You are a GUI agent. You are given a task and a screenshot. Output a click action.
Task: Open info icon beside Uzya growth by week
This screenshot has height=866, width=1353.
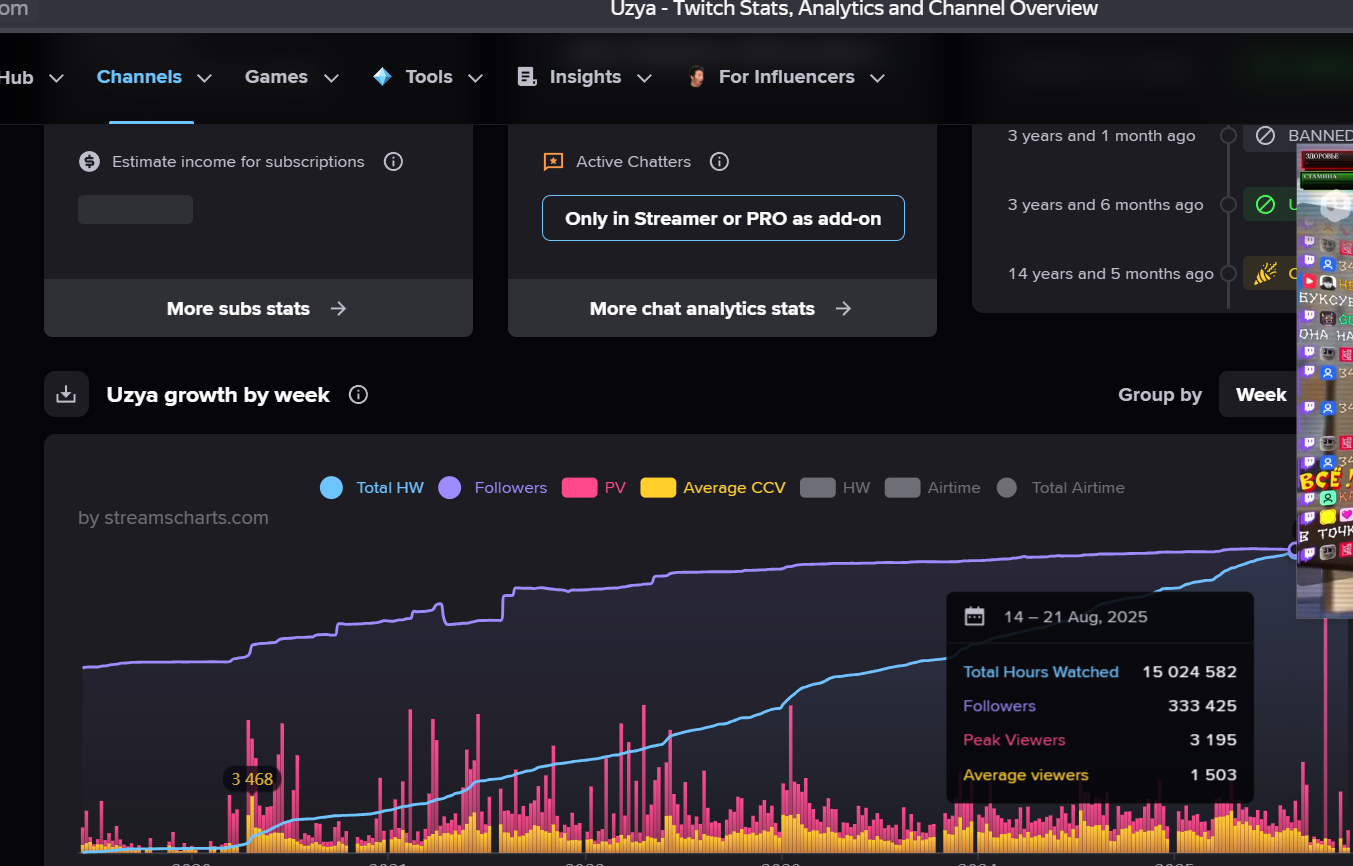358,394
